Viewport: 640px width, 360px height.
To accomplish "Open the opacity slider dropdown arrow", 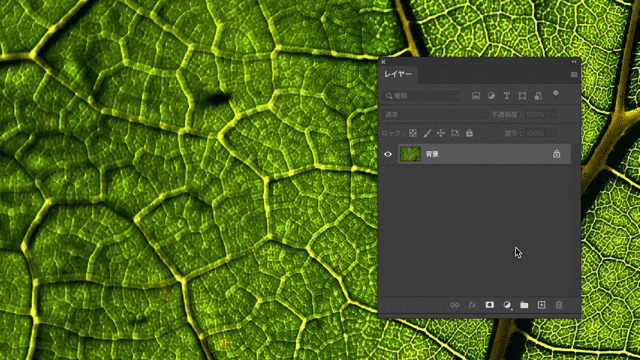I will point(553,115).
